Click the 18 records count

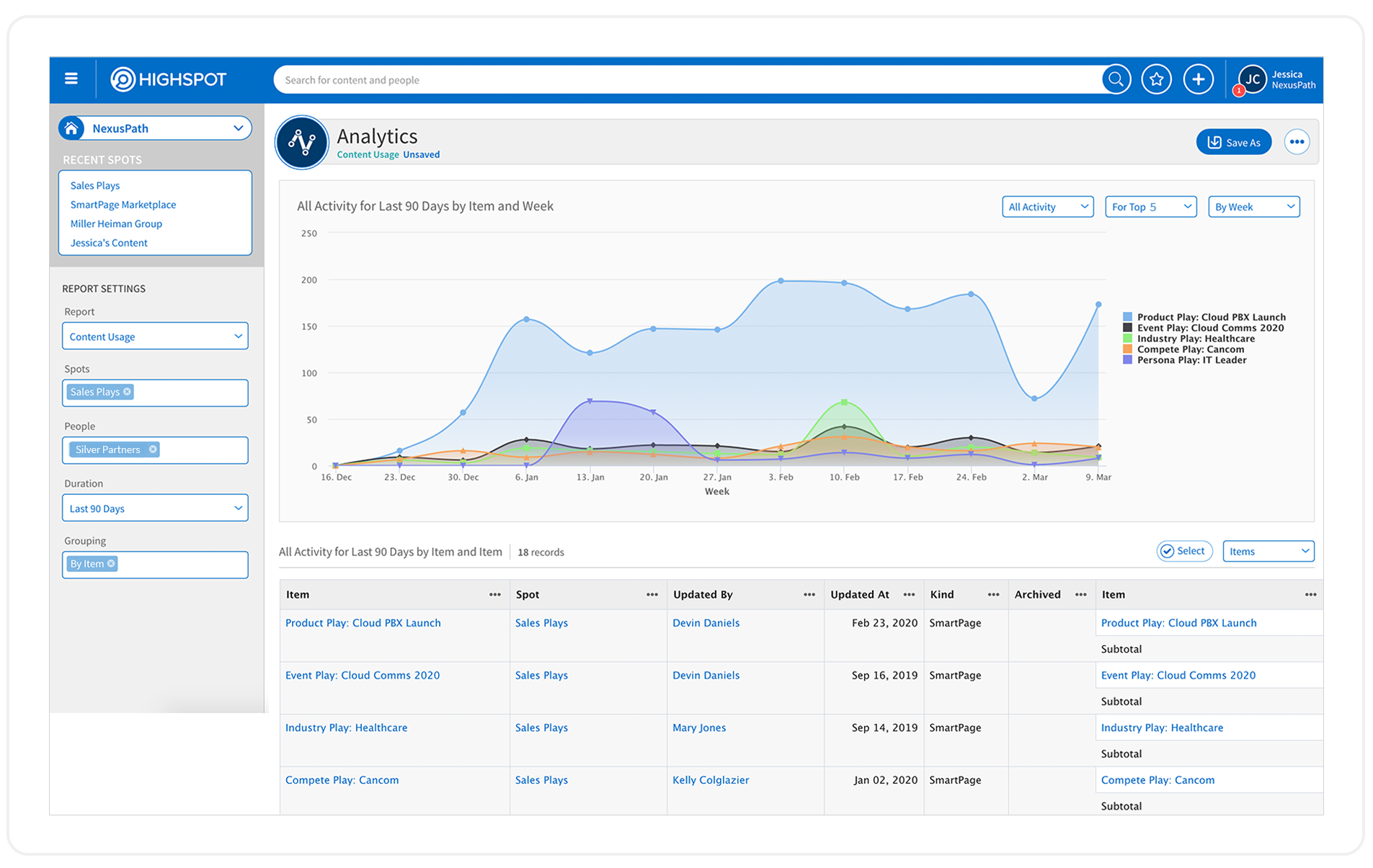pyautogui.click(x=541, y=552)
